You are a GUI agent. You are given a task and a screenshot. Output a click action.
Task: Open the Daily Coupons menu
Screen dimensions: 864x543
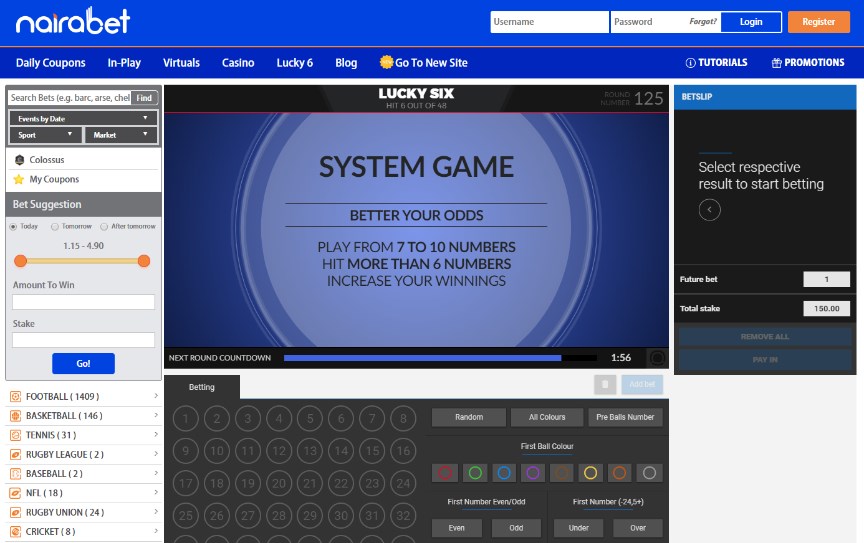51,63
